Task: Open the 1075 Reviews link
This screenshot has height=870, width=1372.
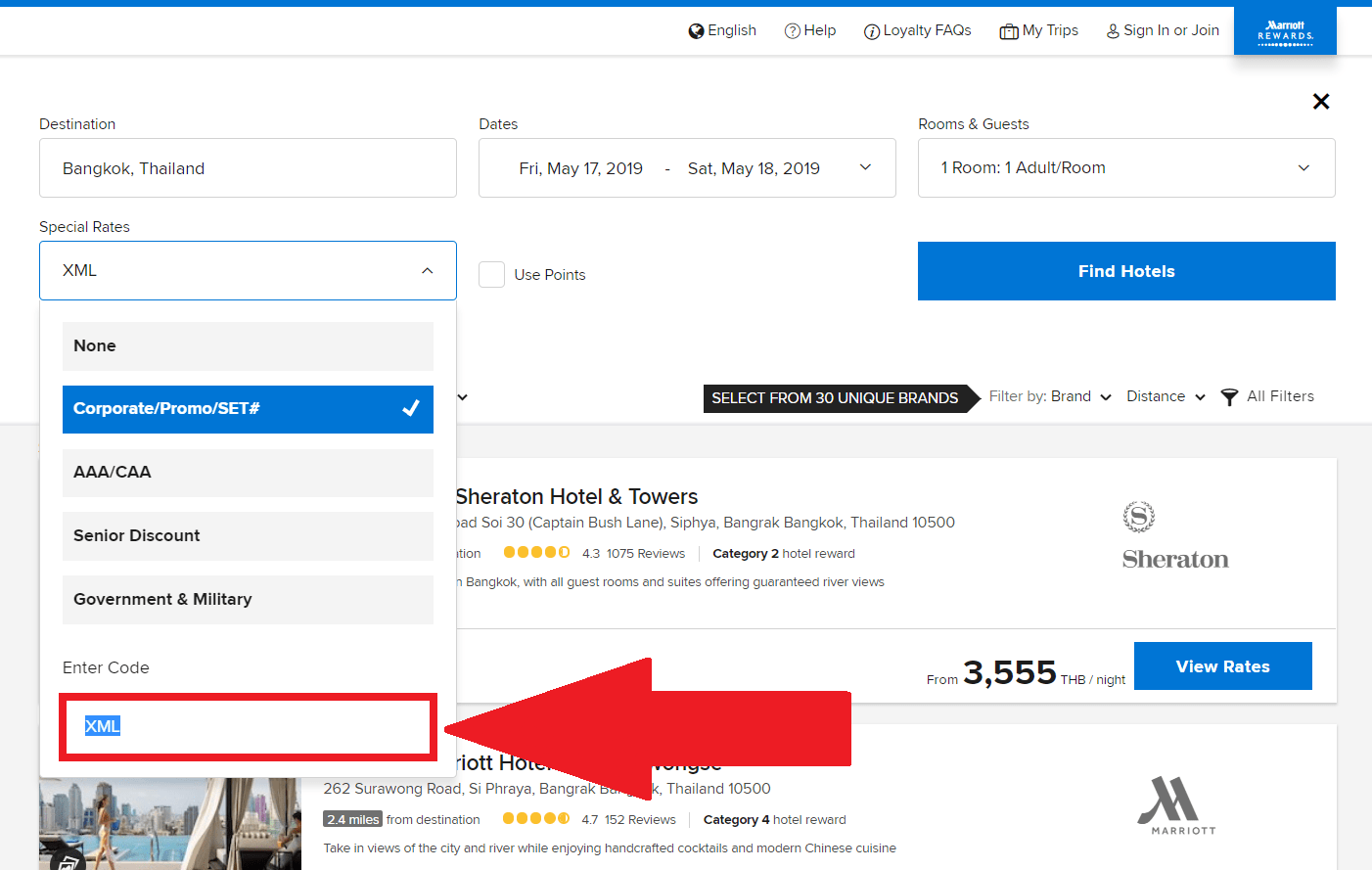Action: click(x=646, y=554)
